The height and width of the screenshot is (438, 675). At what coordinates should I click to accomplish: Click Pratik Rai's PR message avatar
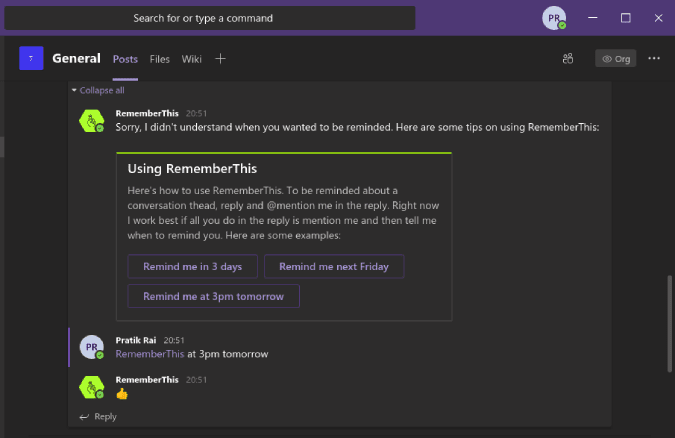(92, 347)
